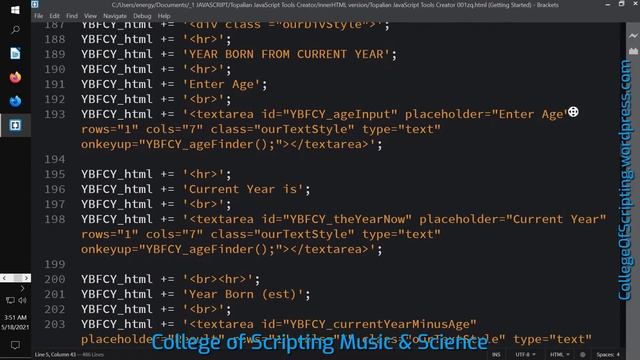Screen dimensions: 640x360
Task: Click line number 196
Action: [x=55, y=189]
